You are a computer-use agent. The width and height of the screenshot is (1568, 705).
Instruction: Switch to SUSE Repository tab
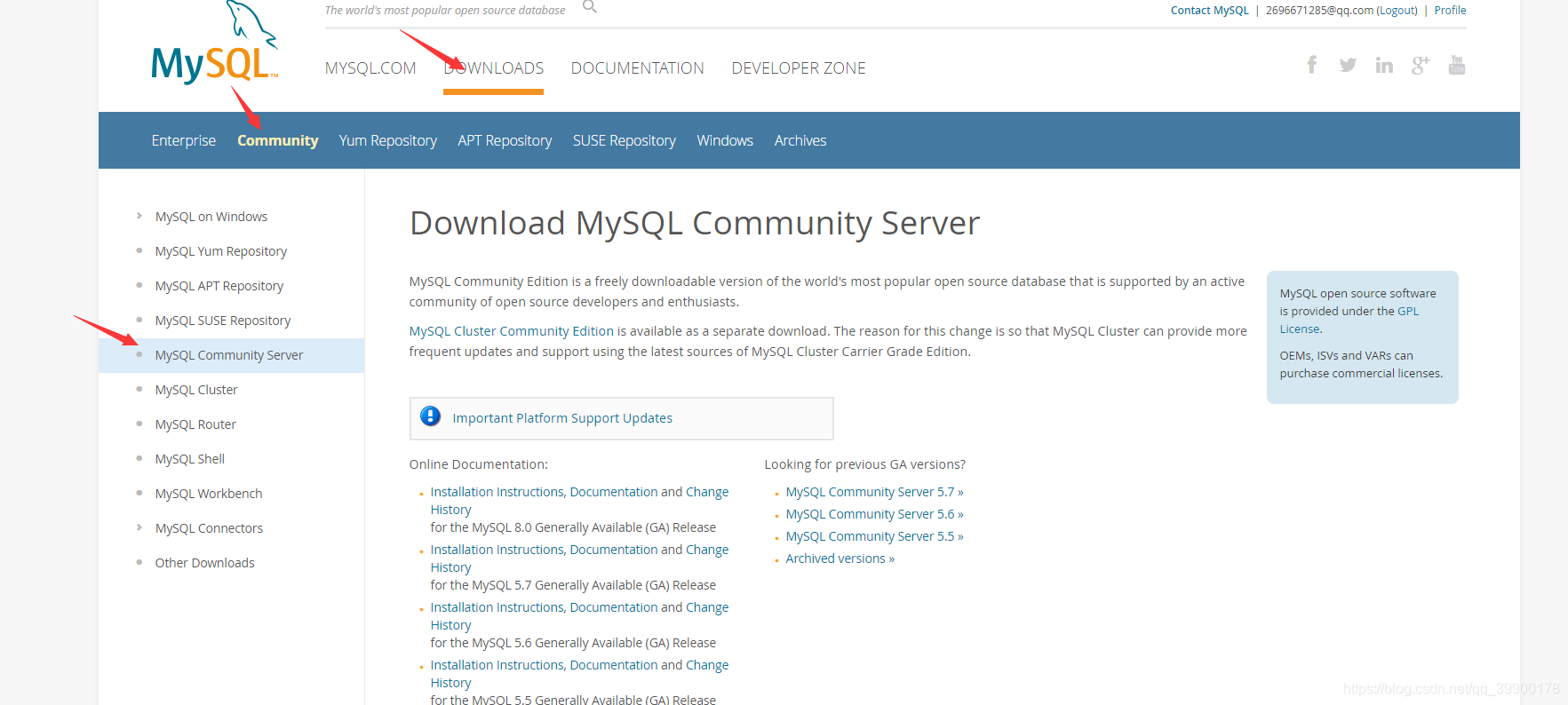pyautogui.click(x=625, y=140)
